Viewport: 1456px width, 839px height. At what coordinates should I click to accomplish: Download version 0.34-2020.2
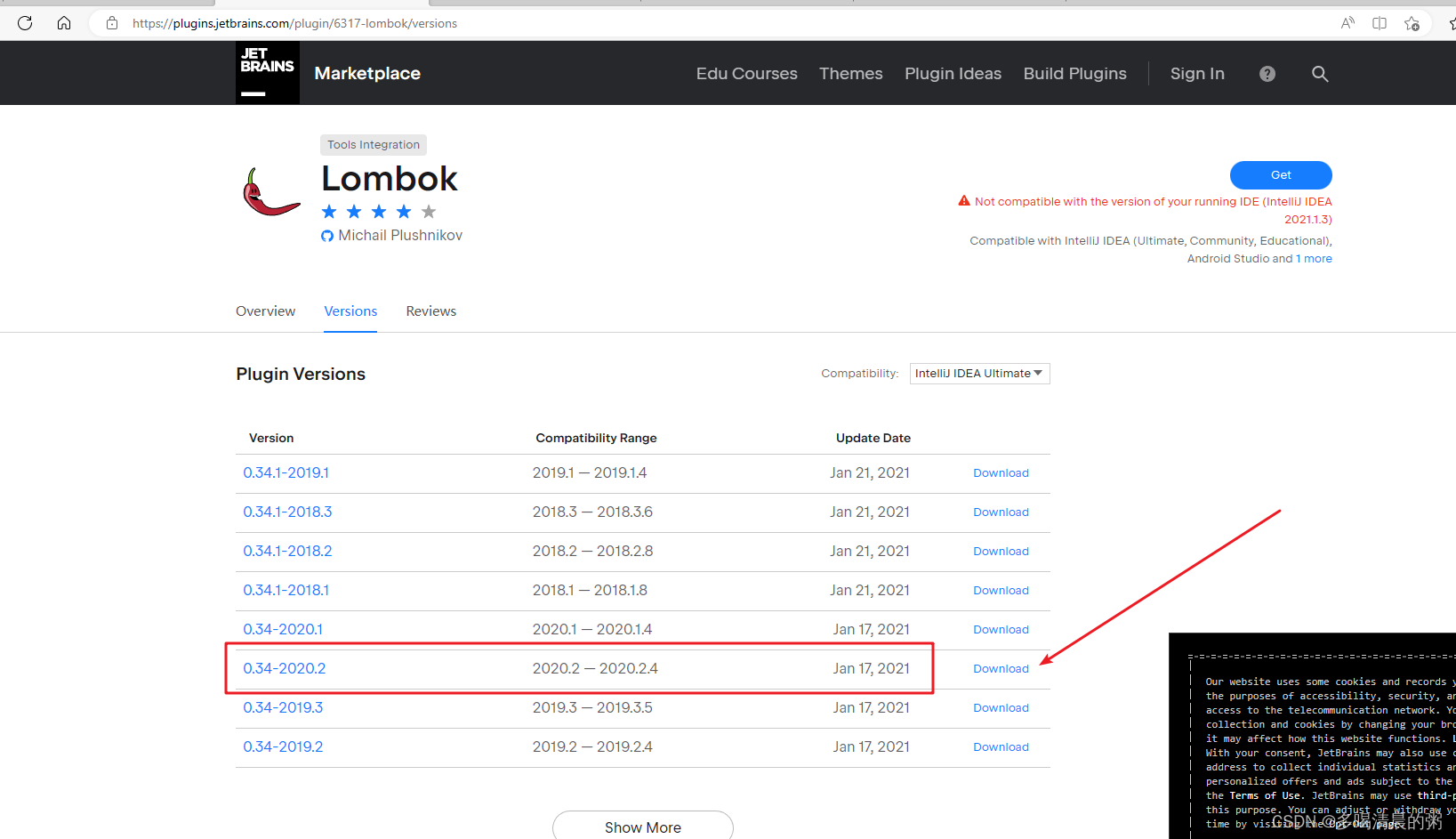(1001, 669)
